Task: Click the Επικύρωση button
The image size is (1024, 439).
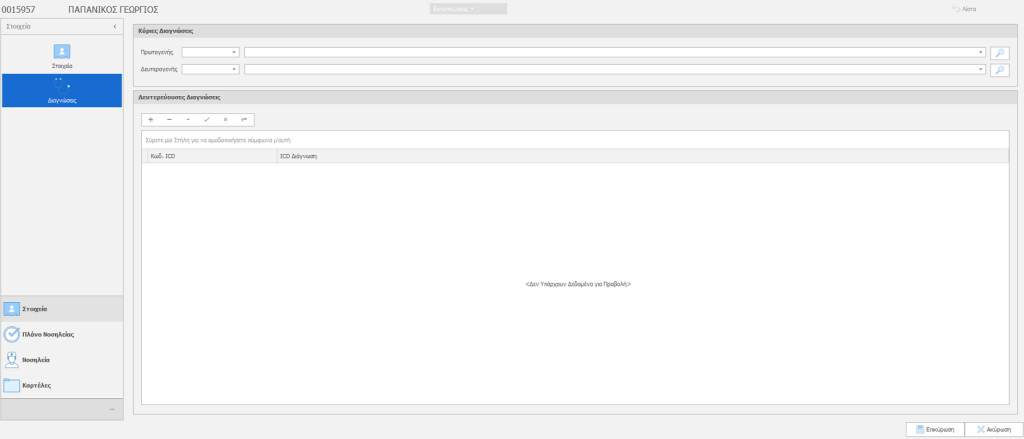Action: [x=935, y=429]
